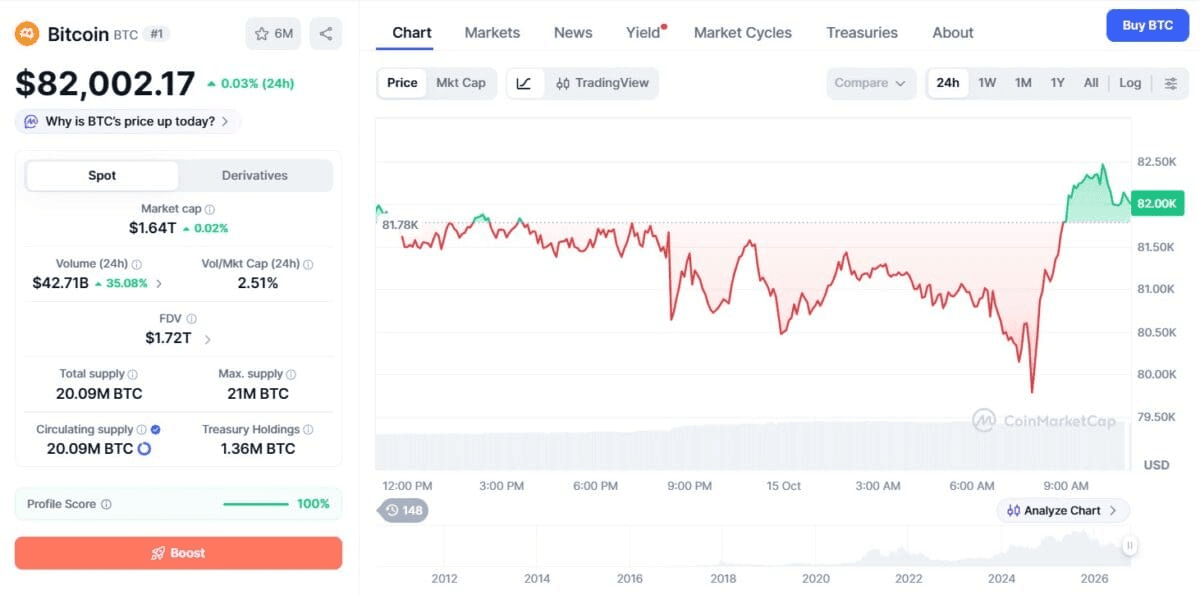Screen dimensions: 1200x595
Task: Expand FDV details chevron
Action: [x=207, y=339]
